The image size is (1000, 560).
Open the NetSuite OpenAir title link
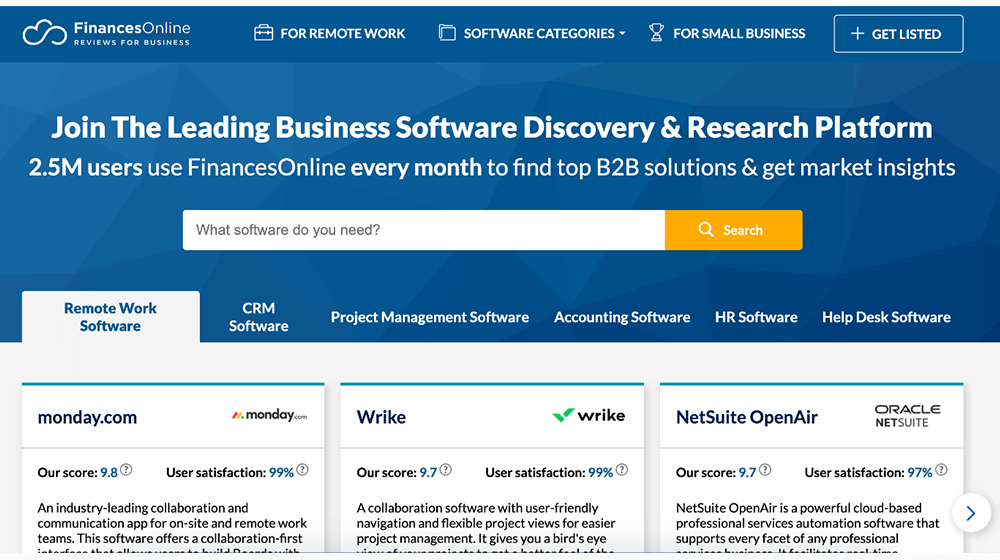(747, 417)
